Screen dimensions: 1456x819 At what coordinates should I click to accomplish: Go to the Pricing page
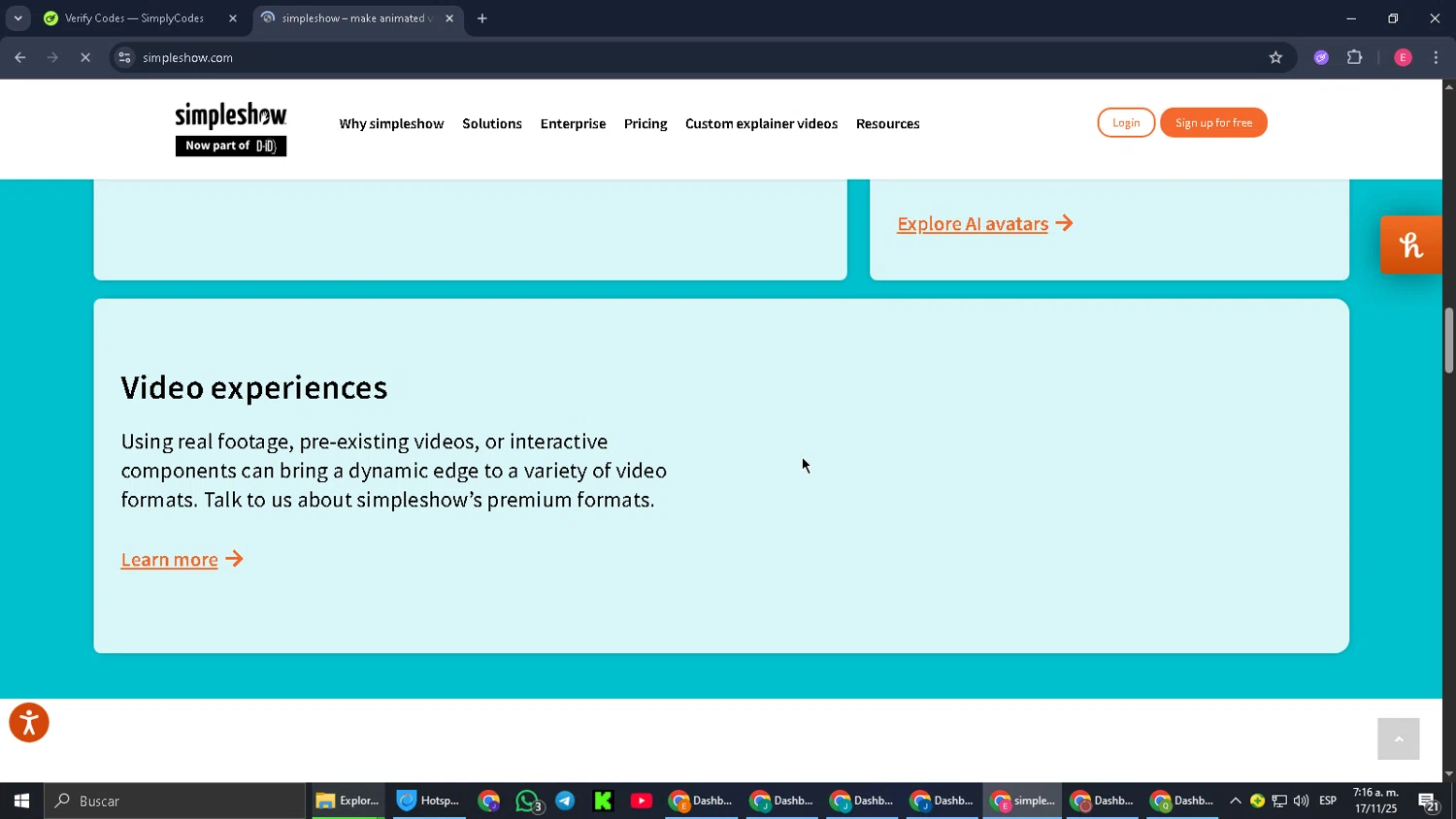click(x=645, y=124)
